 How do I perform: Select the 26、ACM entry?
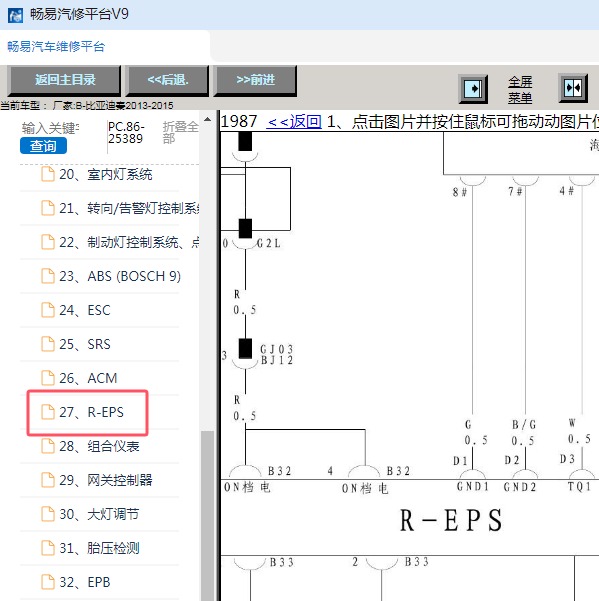coord(88,378)
